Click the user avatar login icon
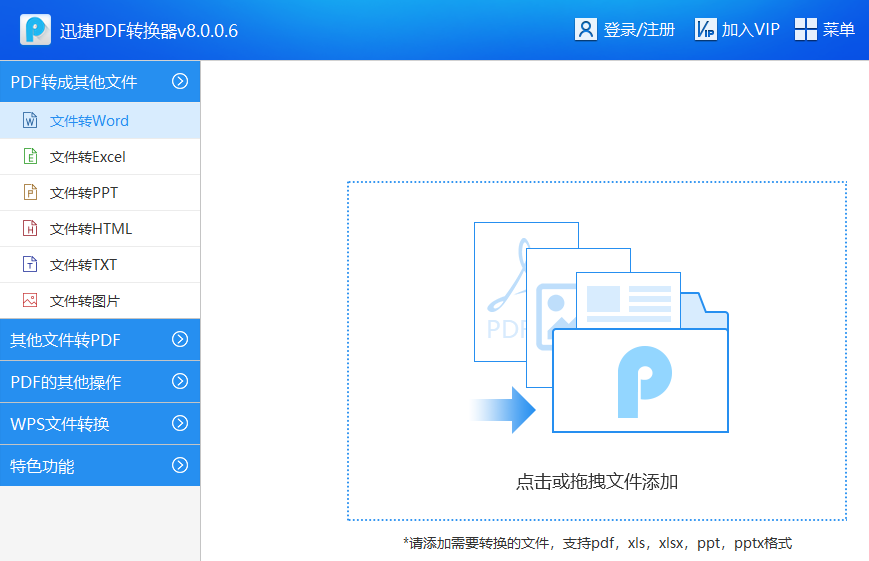Image resolution: width=869 pixels, height=561 pixels. pos(586,29)
